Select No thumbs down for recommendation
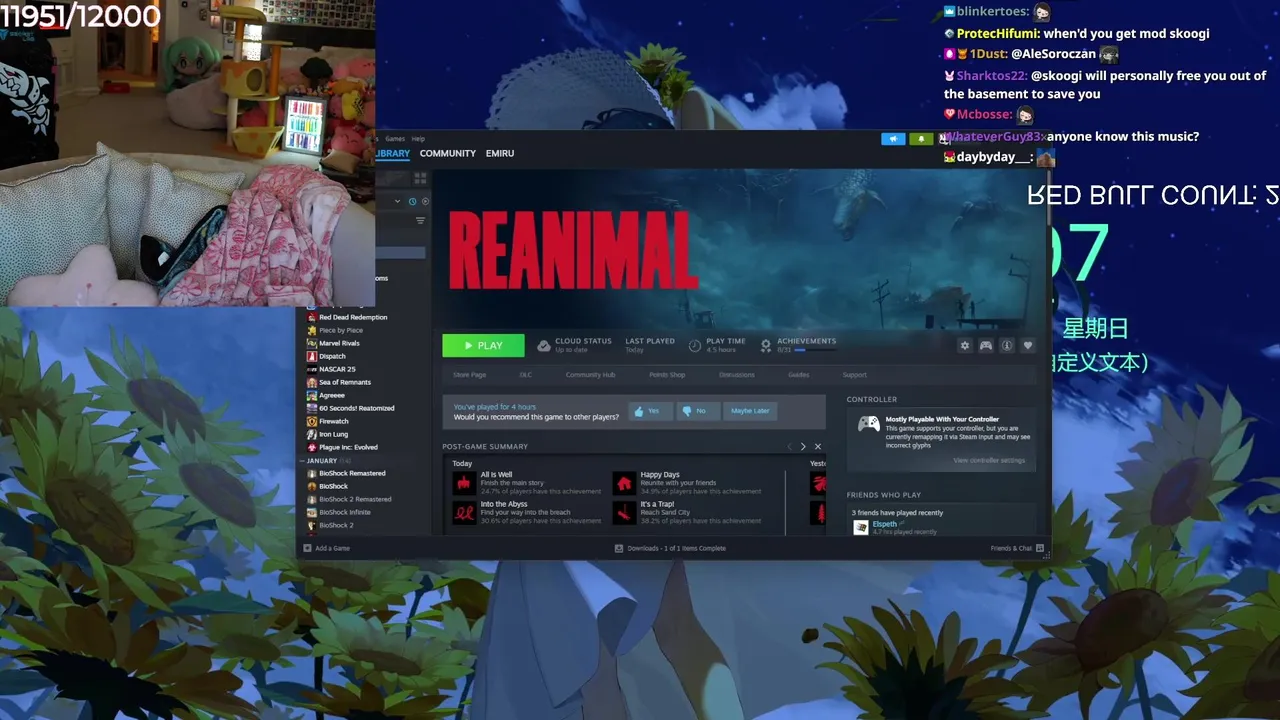 point(698,411)
